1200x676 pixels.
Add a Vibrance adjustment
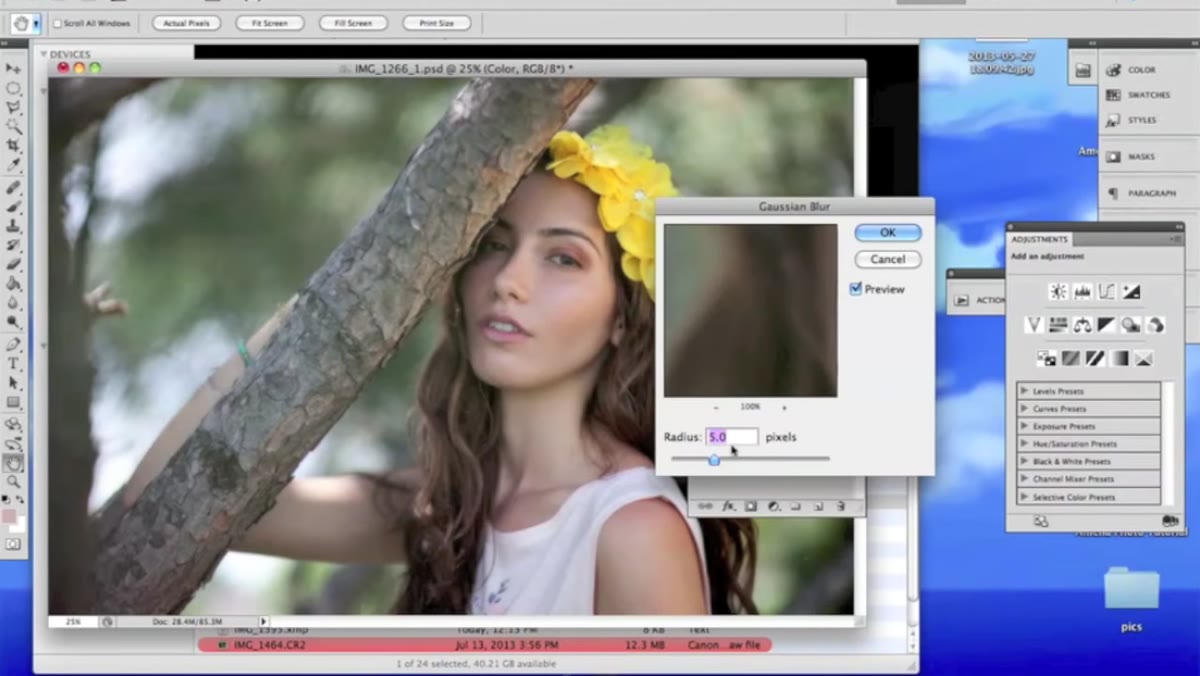click(1034, 325)
